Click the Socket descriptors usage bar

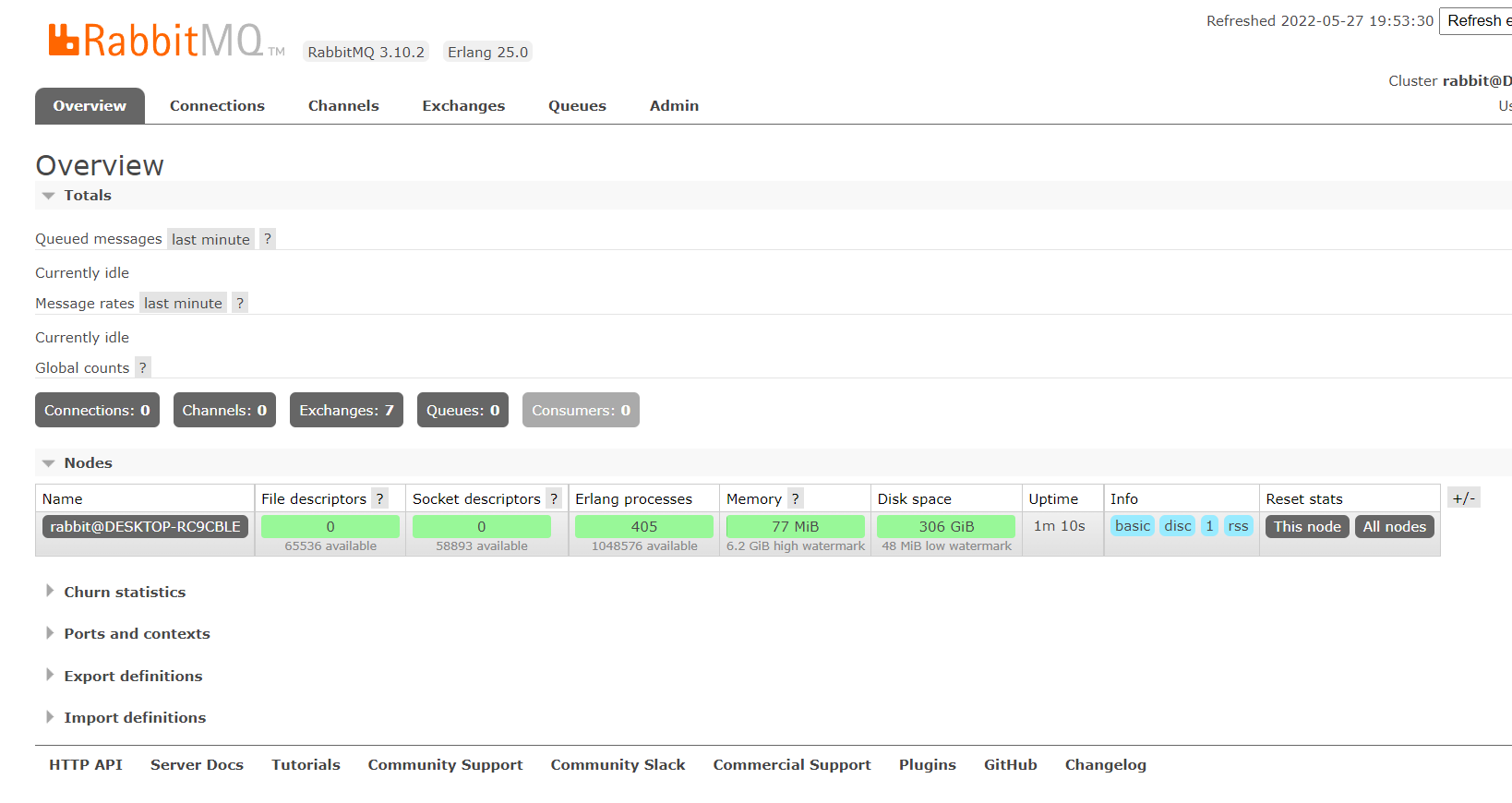point(482,526)
